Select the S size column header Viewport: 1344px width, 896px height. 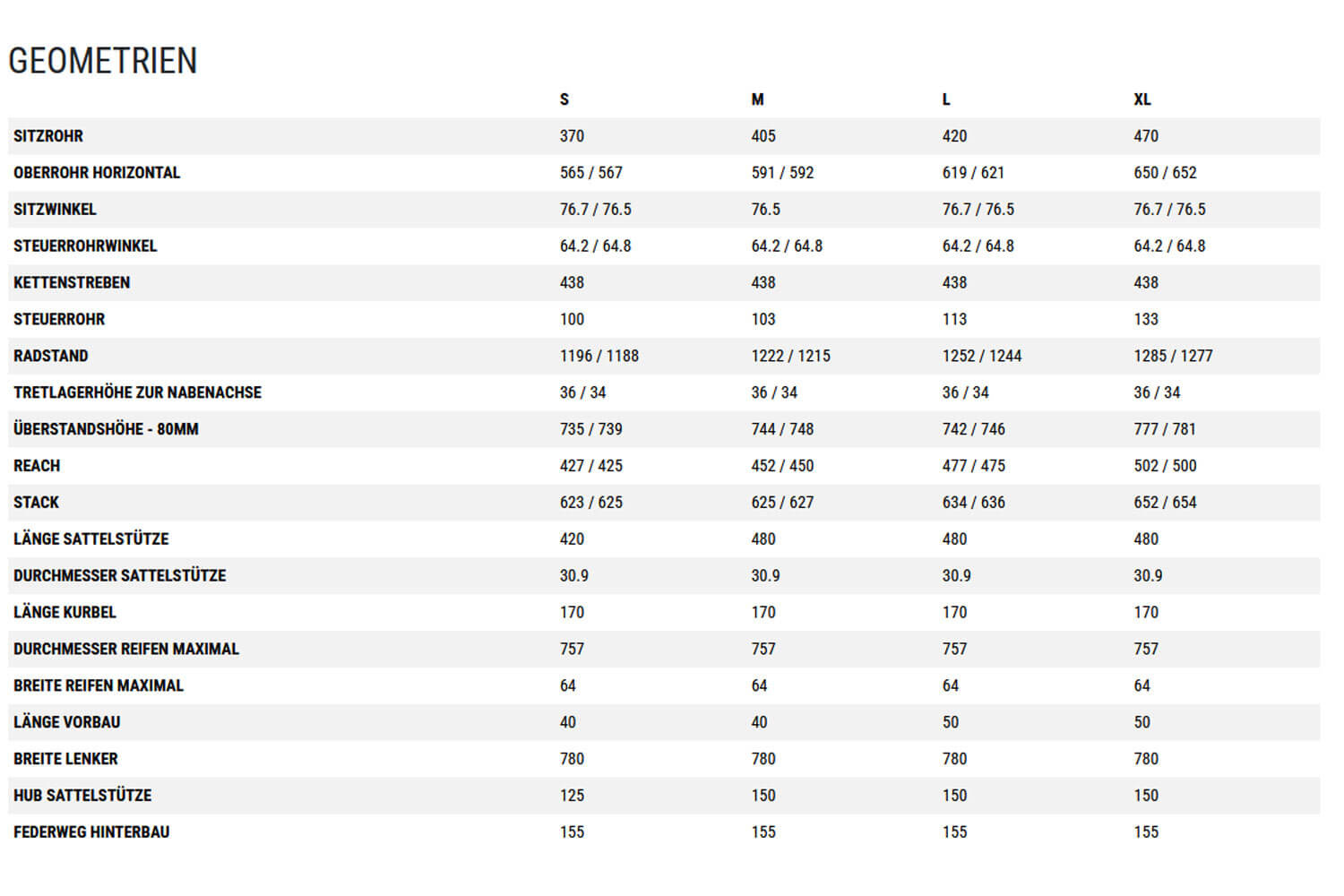coord(564,99)
